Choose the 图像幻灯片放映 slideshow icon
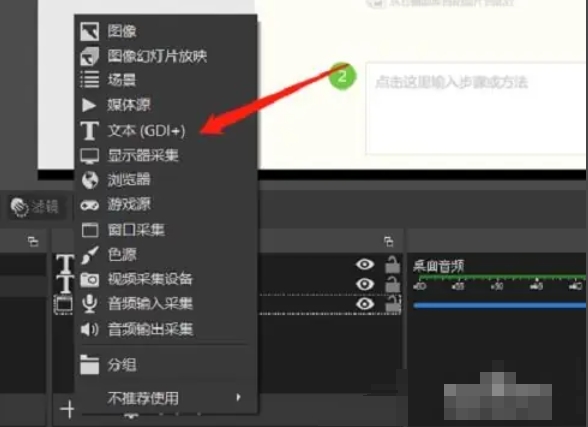The width and height of the screenshot is (588, 427). click(90, 56)
